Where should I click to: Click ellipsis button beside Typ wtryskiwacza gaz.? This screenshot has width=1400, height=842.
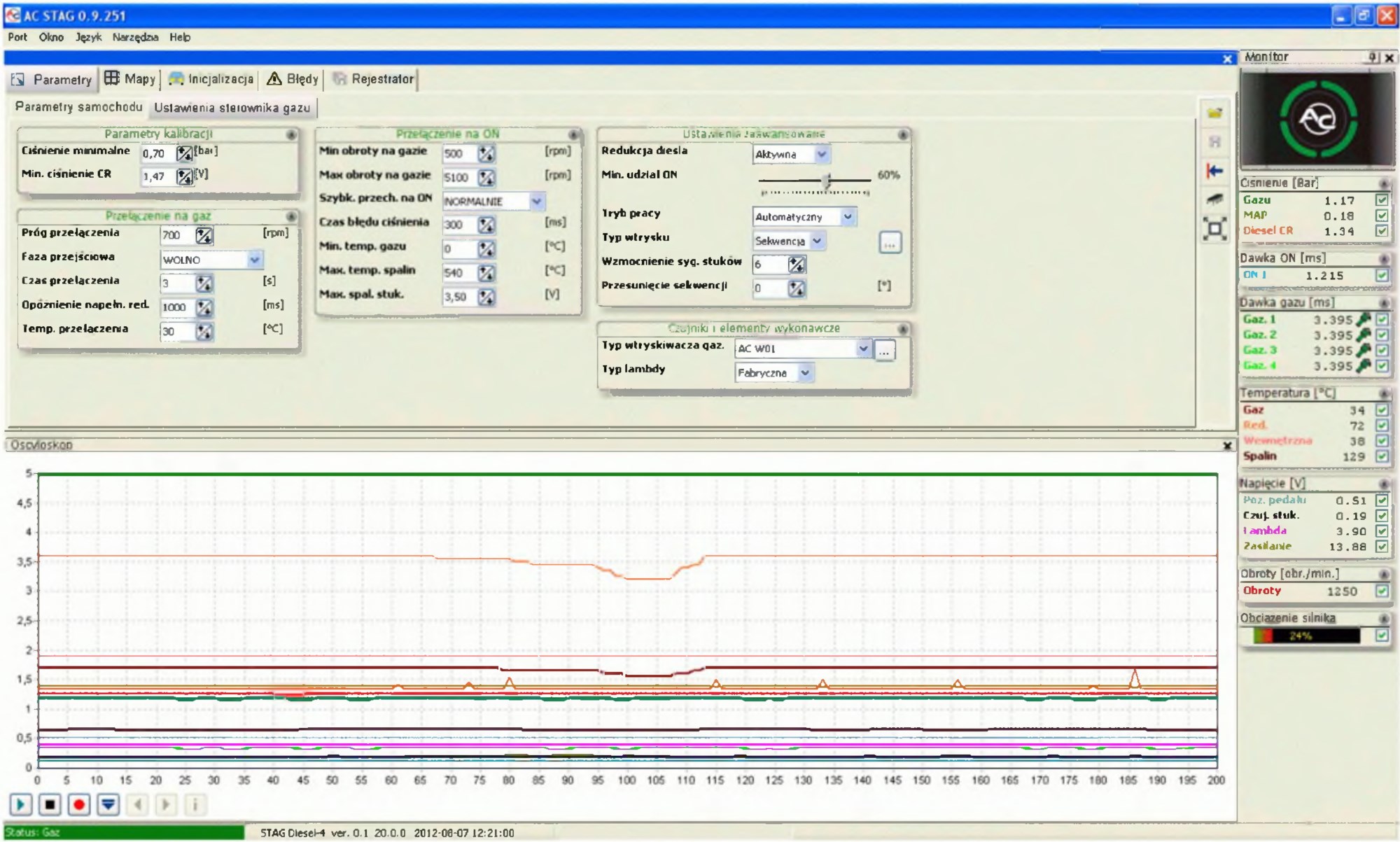[x=885, y=351]
